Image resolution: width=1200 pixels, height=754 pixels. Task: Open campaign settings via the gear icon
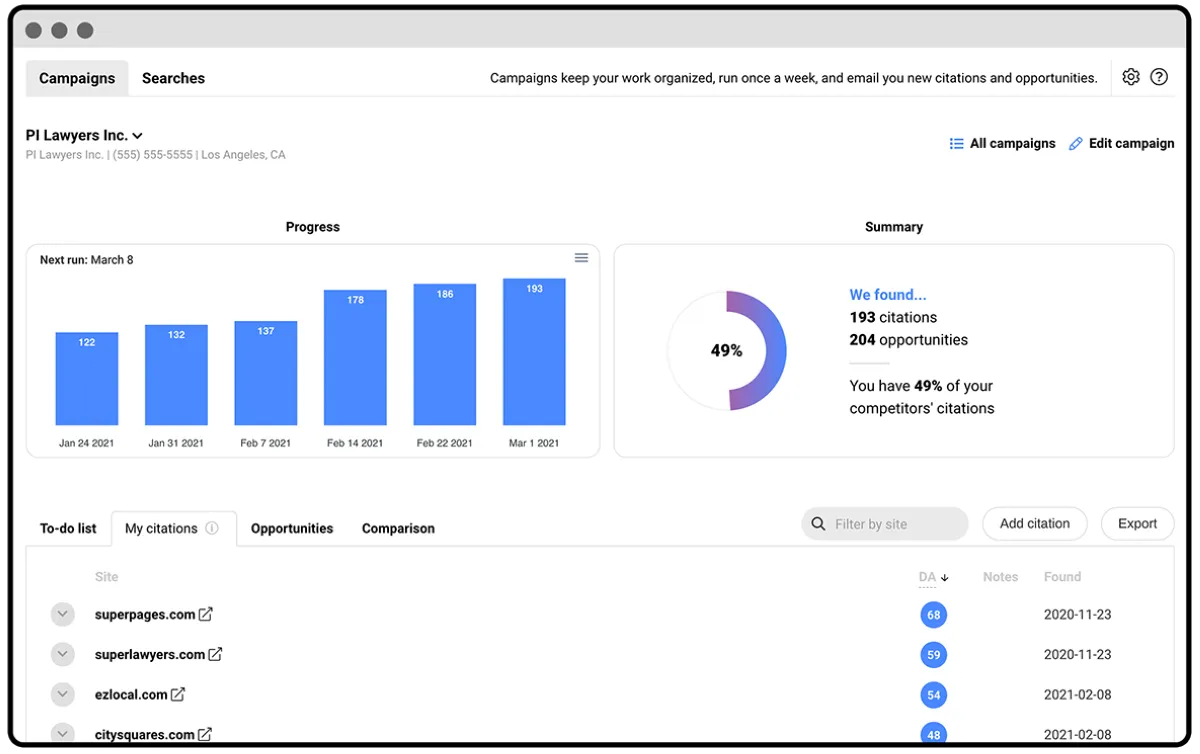(1130, 76)
